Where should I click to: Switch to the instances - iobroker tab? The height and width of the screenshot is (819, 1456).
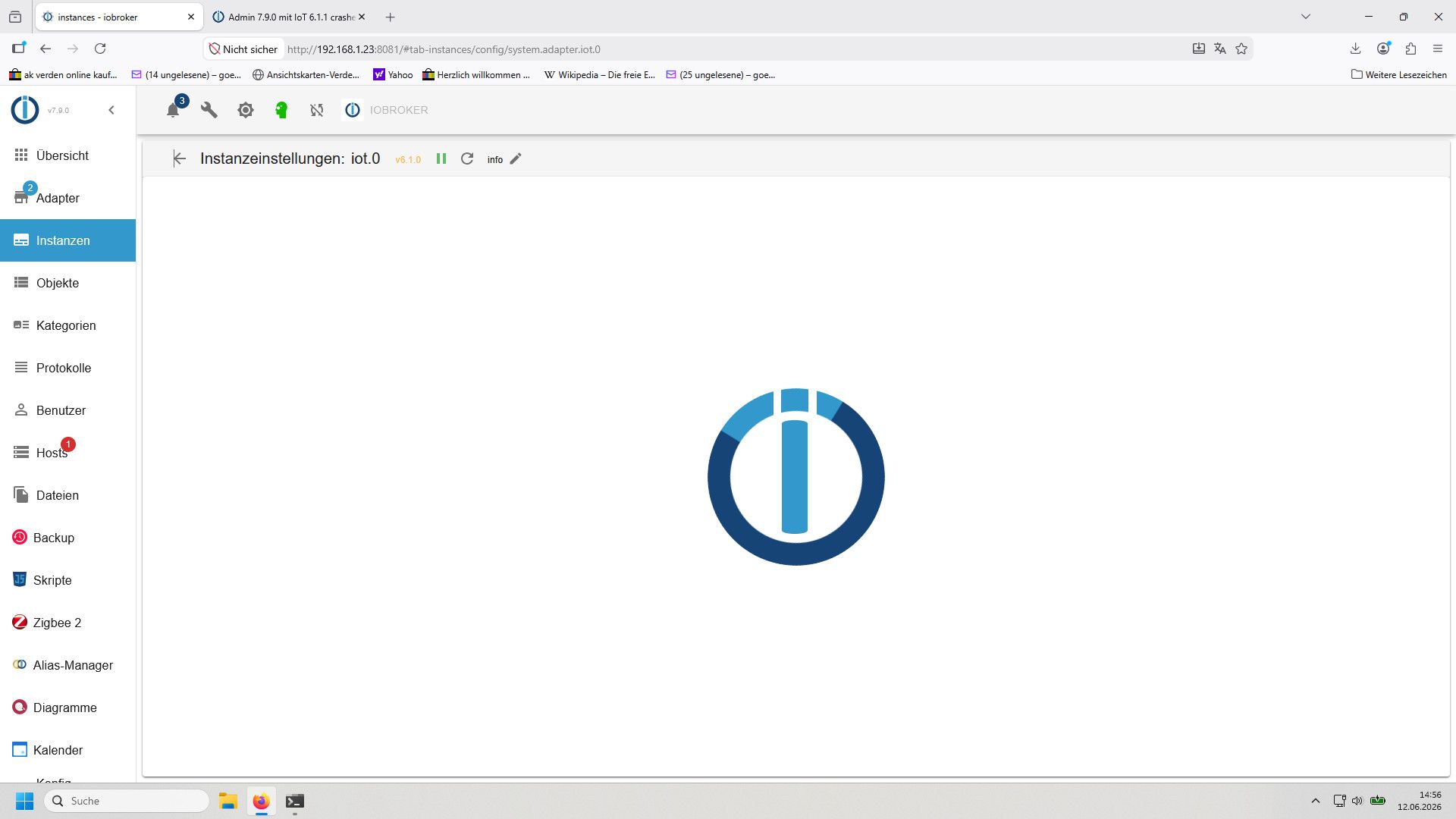[119, 17]
